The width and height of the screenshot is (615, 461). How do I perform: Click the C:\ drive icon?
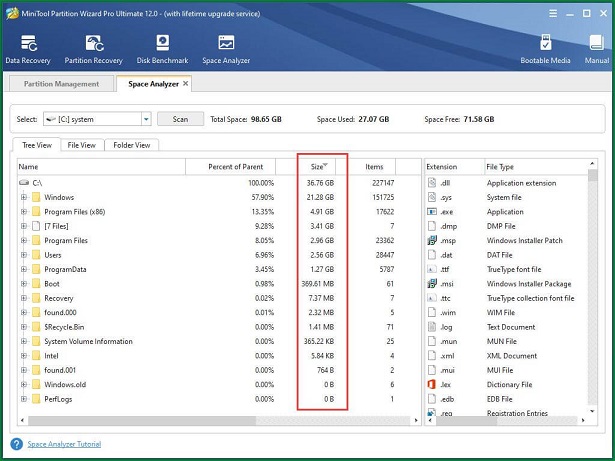24,183
